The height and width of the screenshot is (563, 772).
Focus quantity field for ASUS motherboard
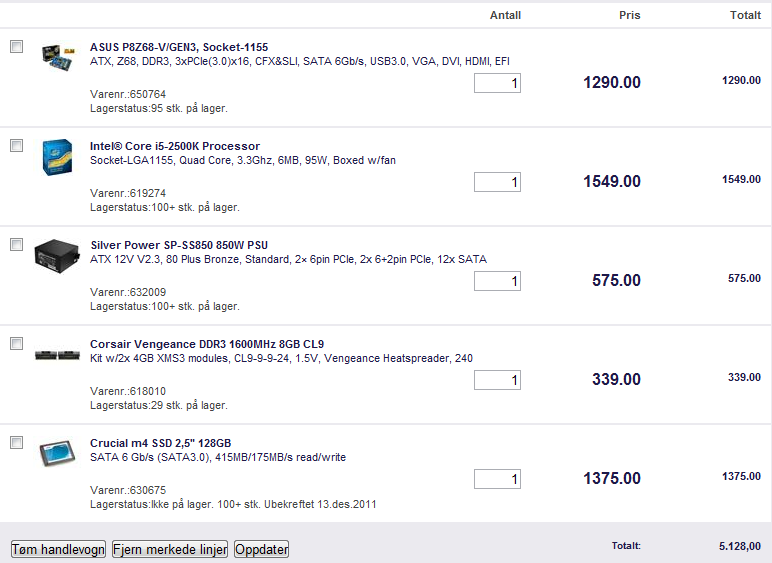[x=497, y=83]
